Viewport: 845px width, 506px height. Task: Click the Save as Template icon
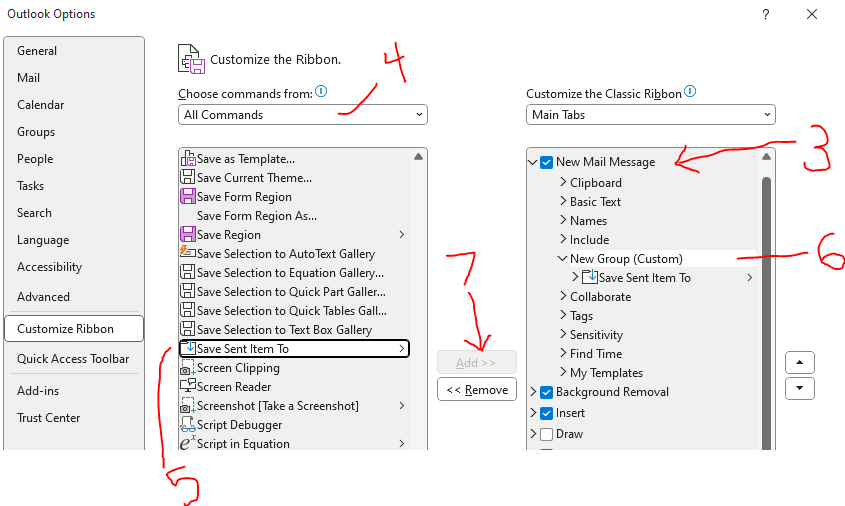188,159
